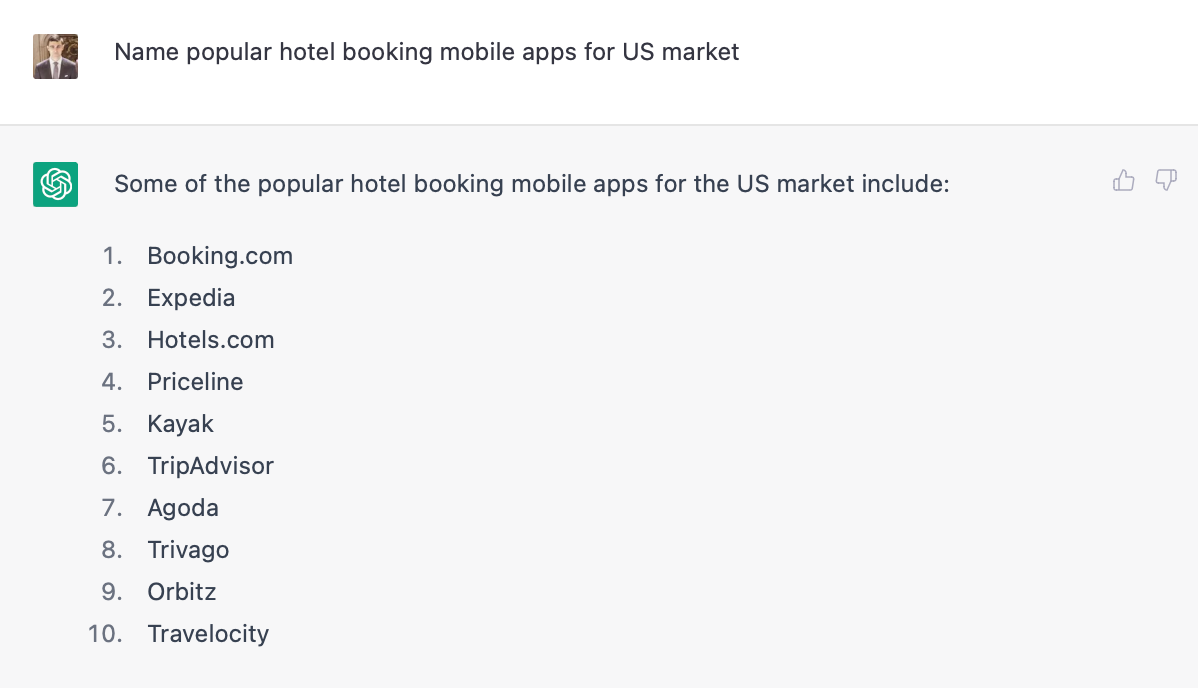Click the Priceline list entry
1198x688 pixels.
point(195,382)
